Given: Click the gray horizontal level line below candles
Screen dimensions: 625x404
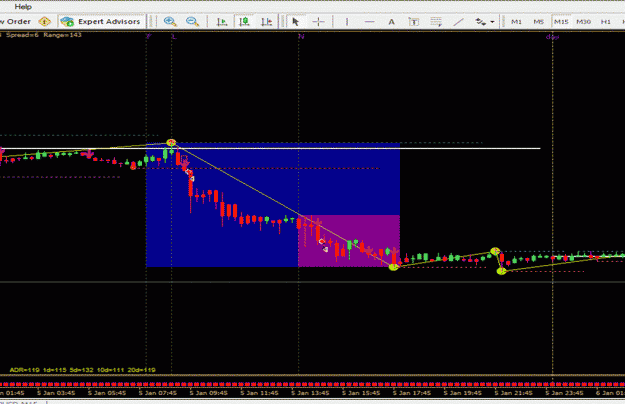Looking at the screenshot, I should (312, 282).
